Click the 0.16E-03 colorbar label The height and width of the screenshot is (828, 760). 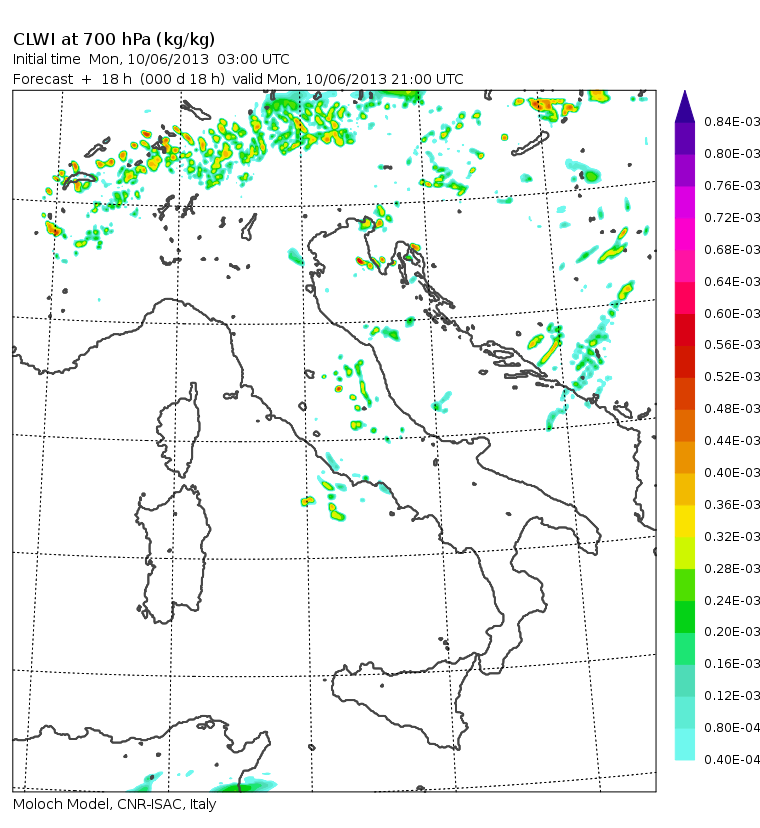click(732, 663)
